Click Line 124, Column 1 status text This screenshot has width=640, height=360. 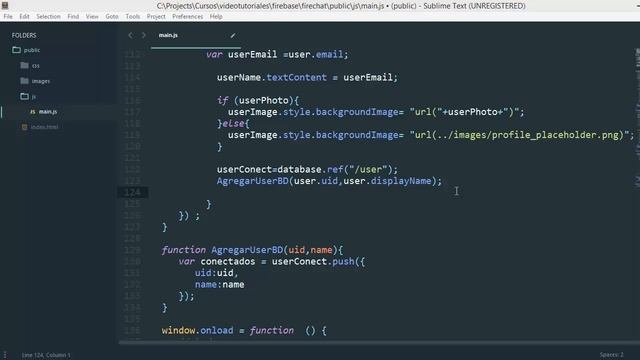point(46,355)
